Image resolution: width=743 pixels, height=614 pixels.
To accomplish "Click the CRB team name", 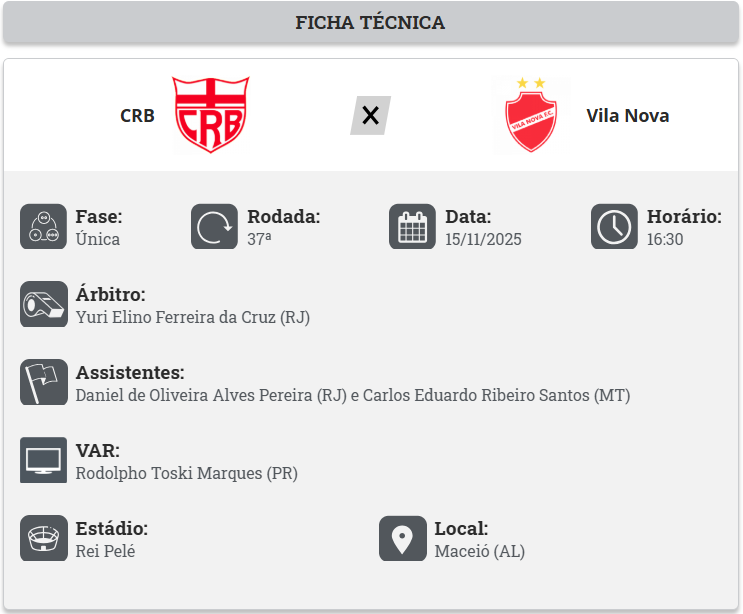I will (137, 115).
